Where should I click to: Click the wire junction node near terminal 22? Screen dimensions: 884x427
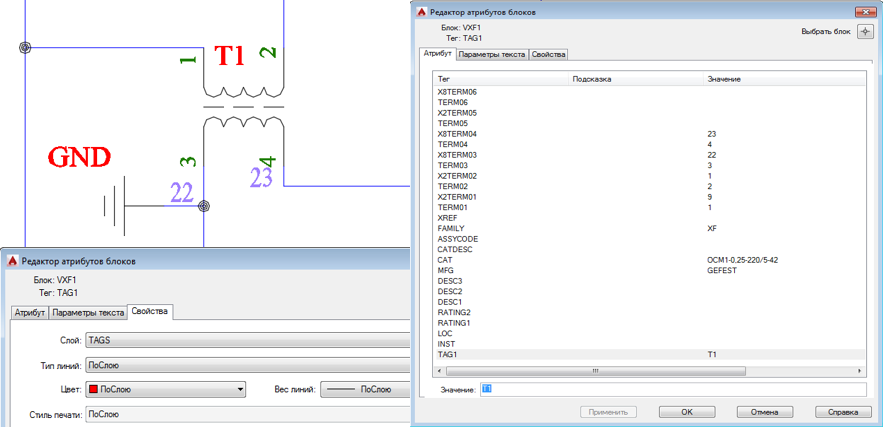(204, 206)
